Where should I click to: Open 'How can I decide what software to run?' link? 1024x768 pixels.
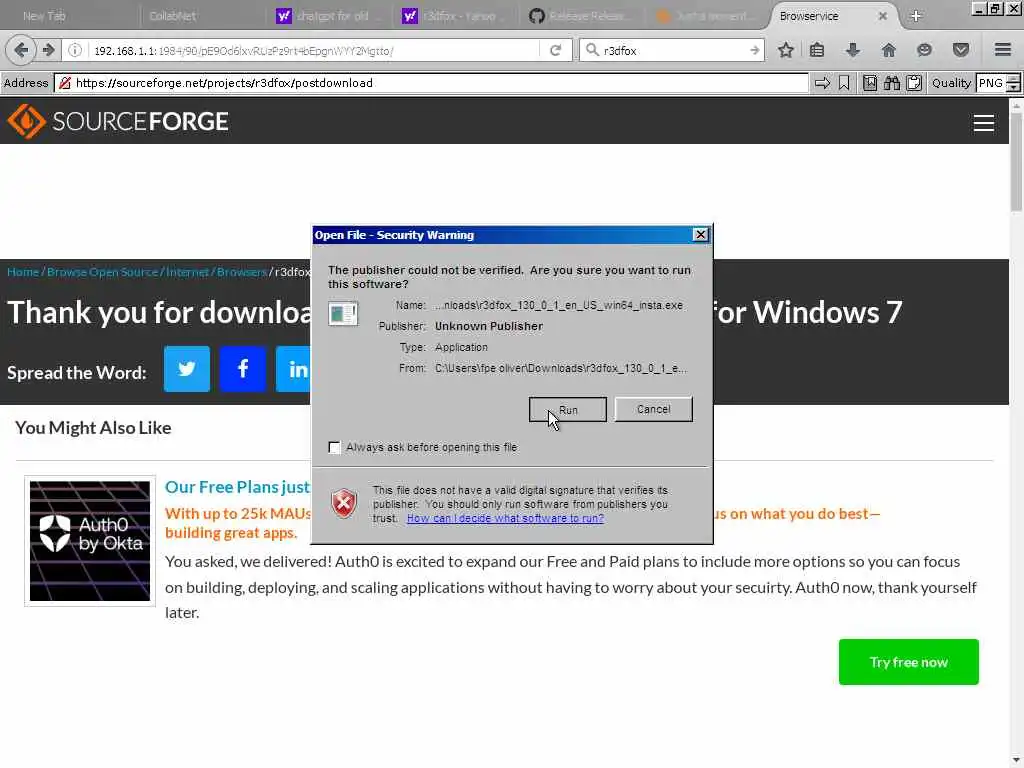pos(505,518)
